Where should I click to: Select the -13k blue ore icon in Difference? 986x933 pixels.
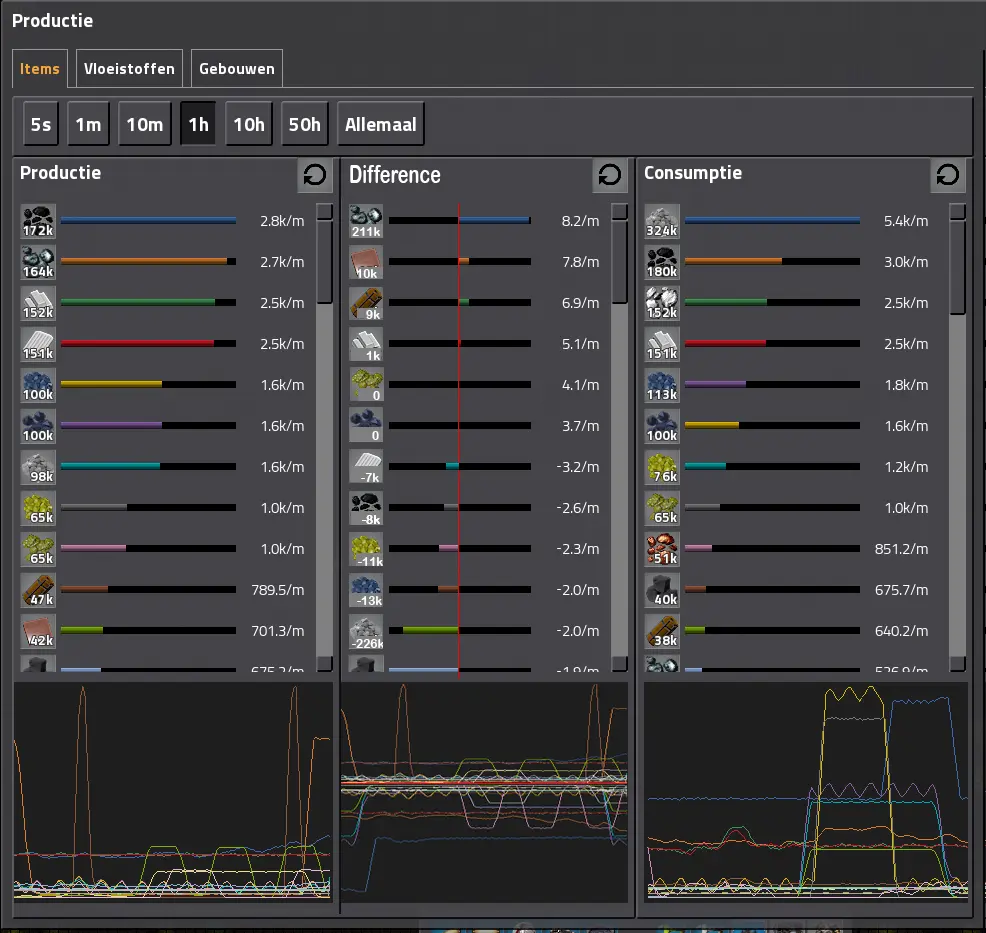point(366,590)
